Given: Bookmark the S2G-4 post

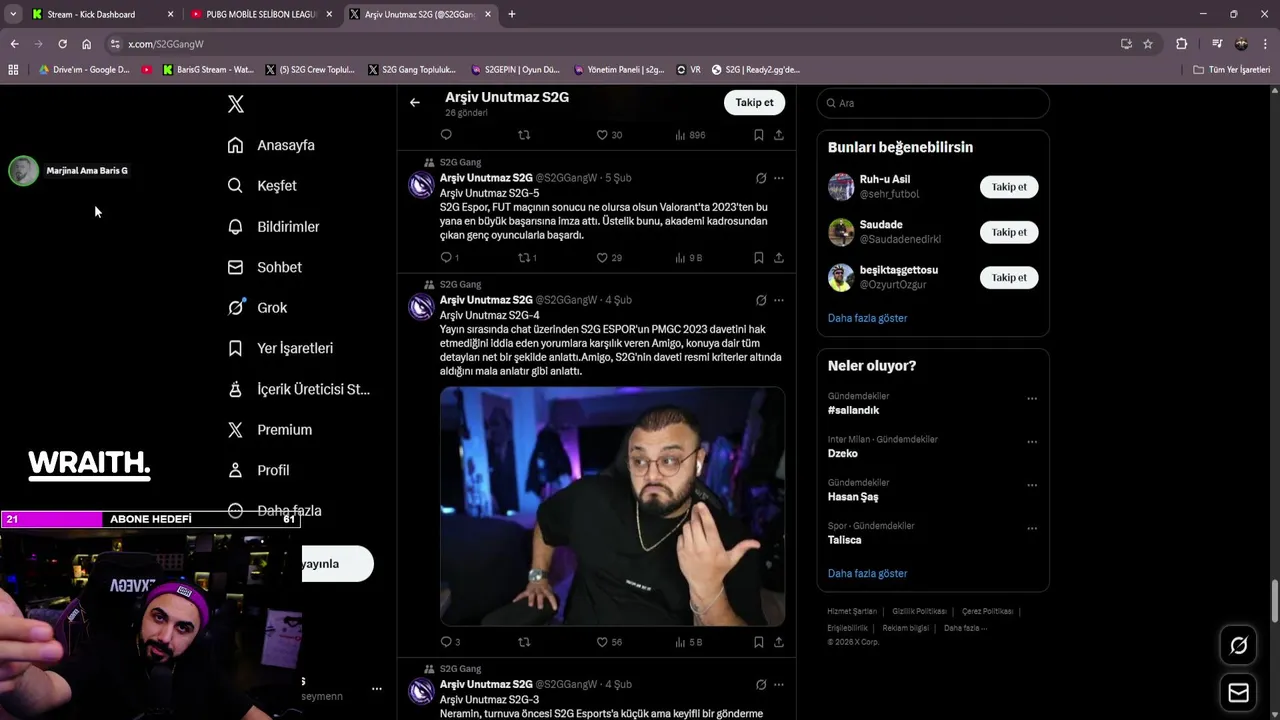Looking at the screenshot, I should point(759,642).
